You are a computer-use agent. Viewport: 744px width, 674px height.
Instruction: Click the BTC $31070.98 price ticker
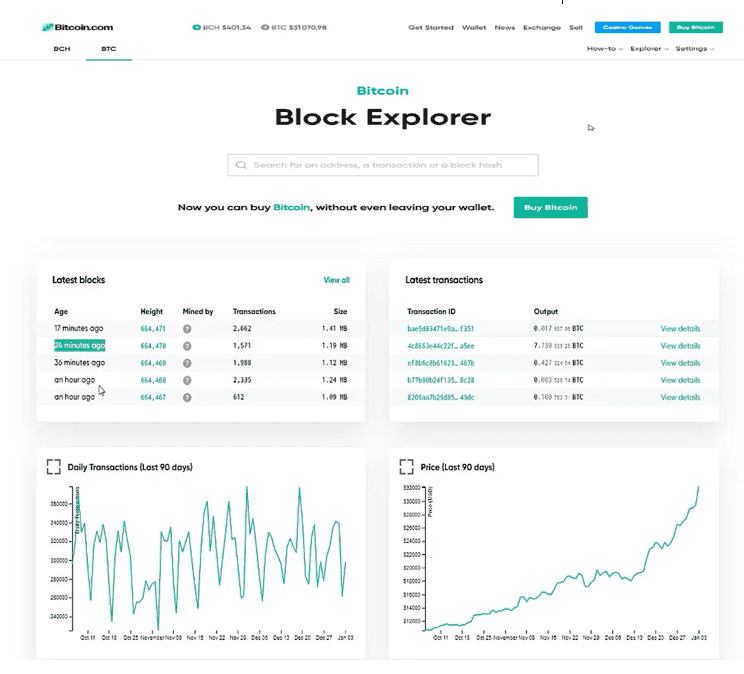(x=294, y=28)
